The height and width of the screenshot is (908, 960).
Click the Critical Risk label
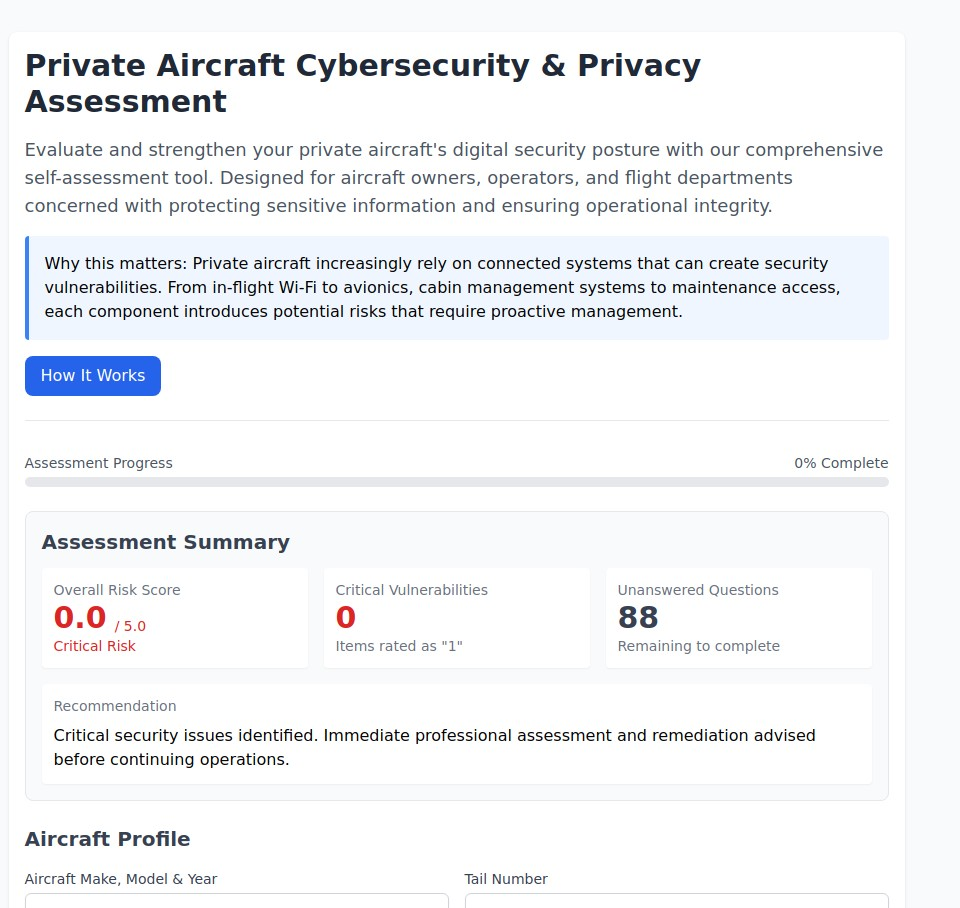tap(94, 646)
